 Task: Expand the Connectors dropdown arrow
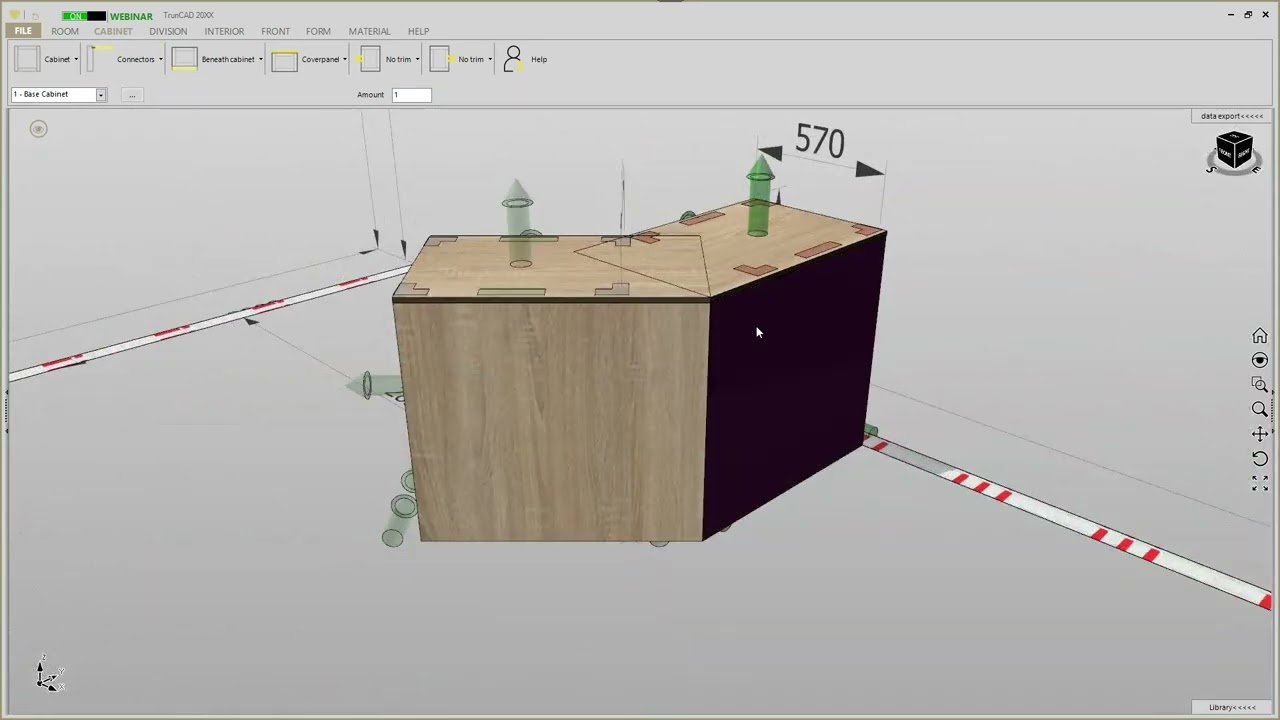(160, 60)
